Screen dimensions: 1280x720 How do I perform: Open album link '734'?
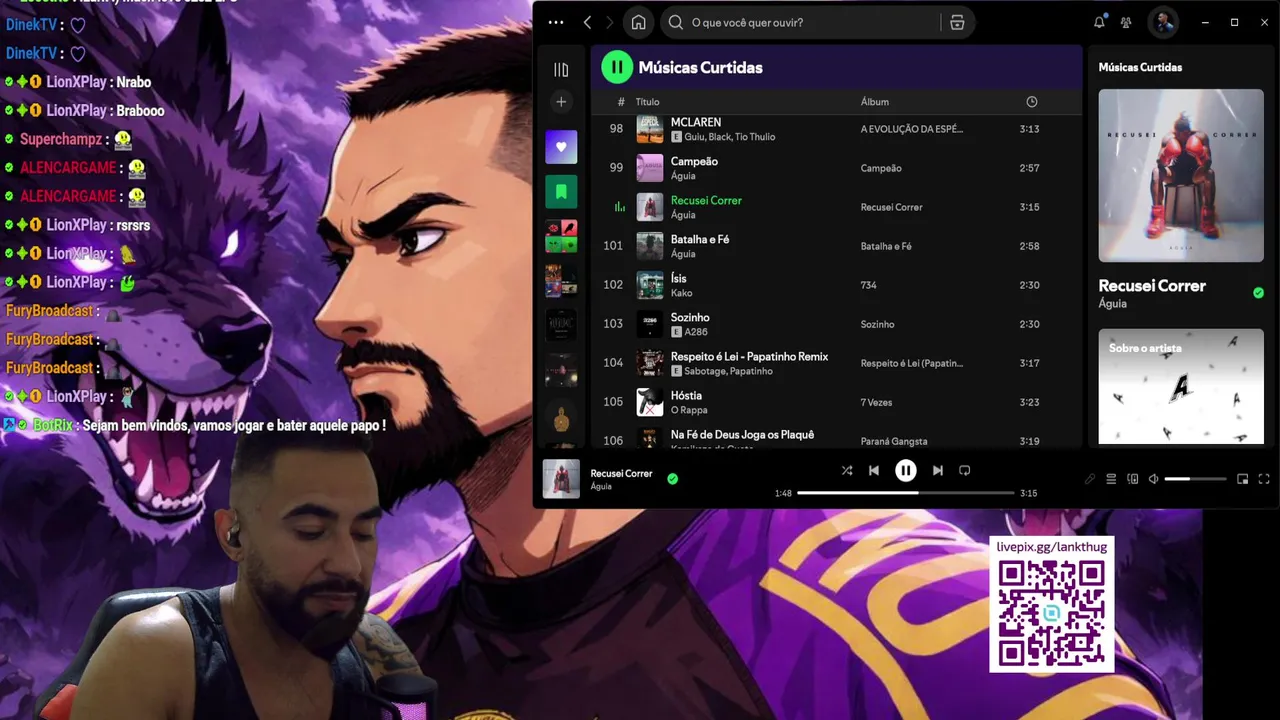tap(868, 285)
